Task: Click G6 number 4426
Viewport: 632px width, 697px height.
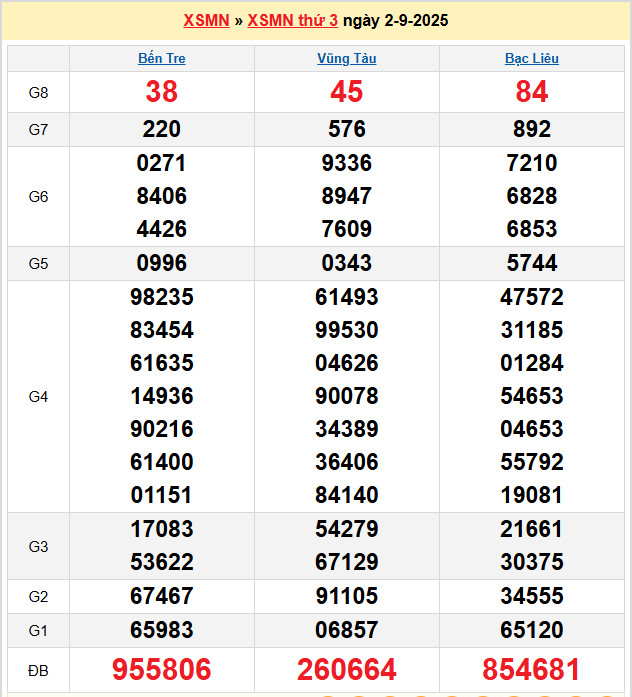Action: click(x=162, y=229)
